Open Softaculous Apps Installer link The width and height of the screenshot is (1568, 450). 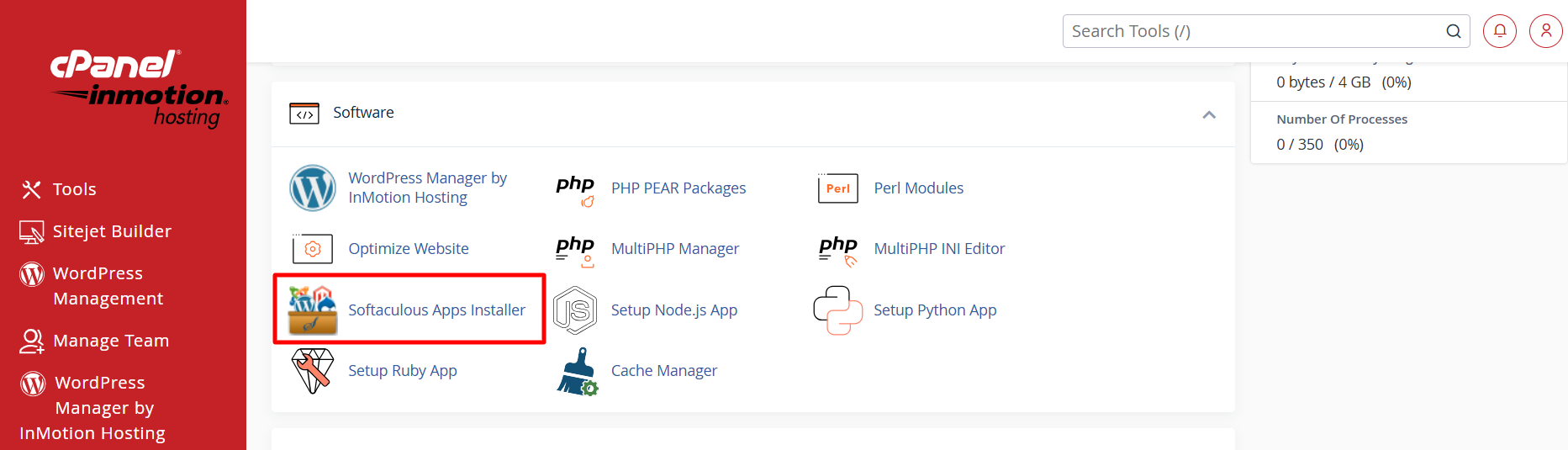[x=436, y=310]
